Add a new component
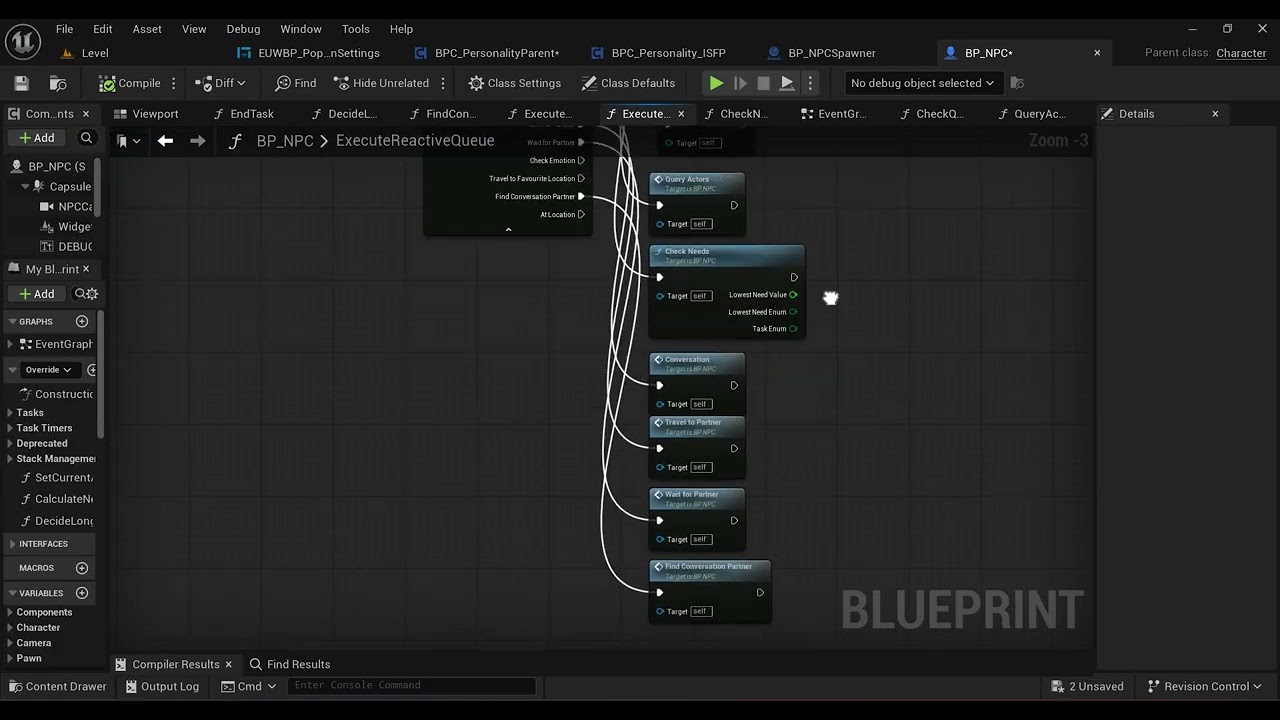This screenshot has width=1280, height=720. pyautogui.click(x=37, y=138)
